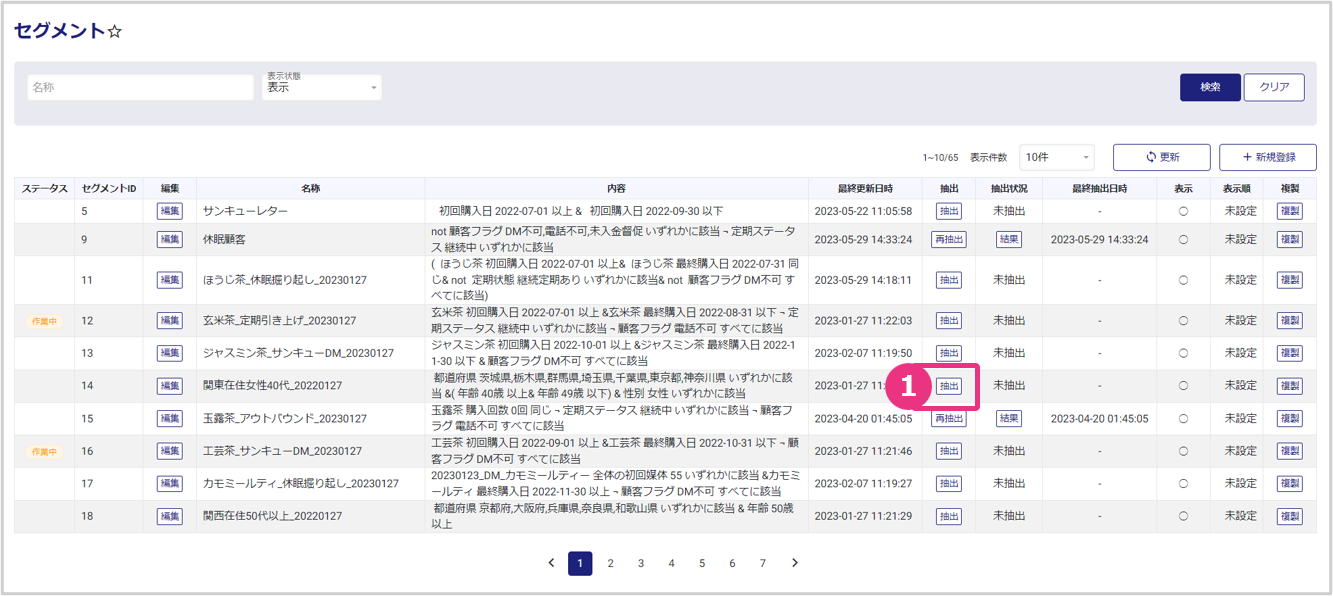Click the 名称 search input field
Screen dimensions: 1333x596
tap(140, 87)
